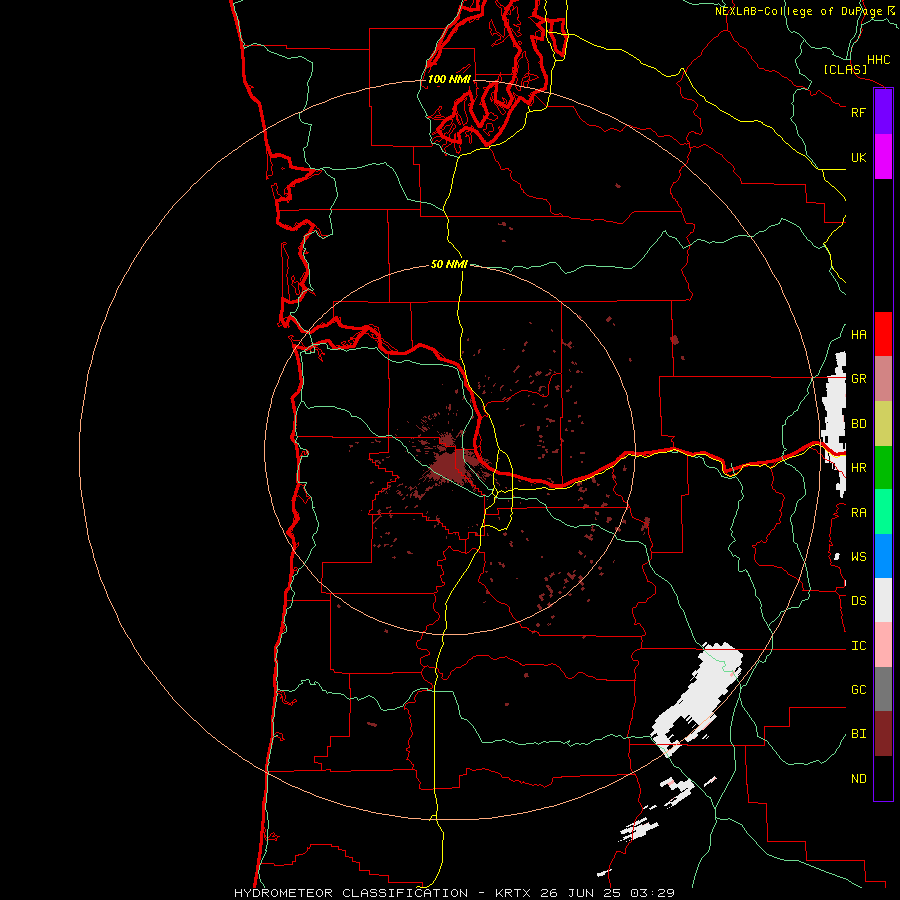Click the white DS legend swatch

[883, 600]
